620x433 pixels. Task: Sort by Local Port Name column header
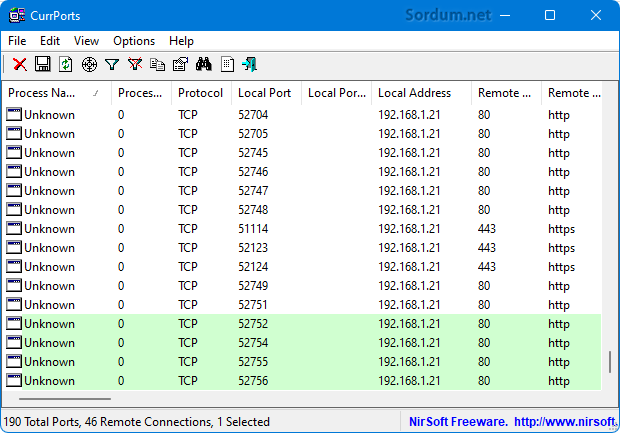tap(336, 93)
